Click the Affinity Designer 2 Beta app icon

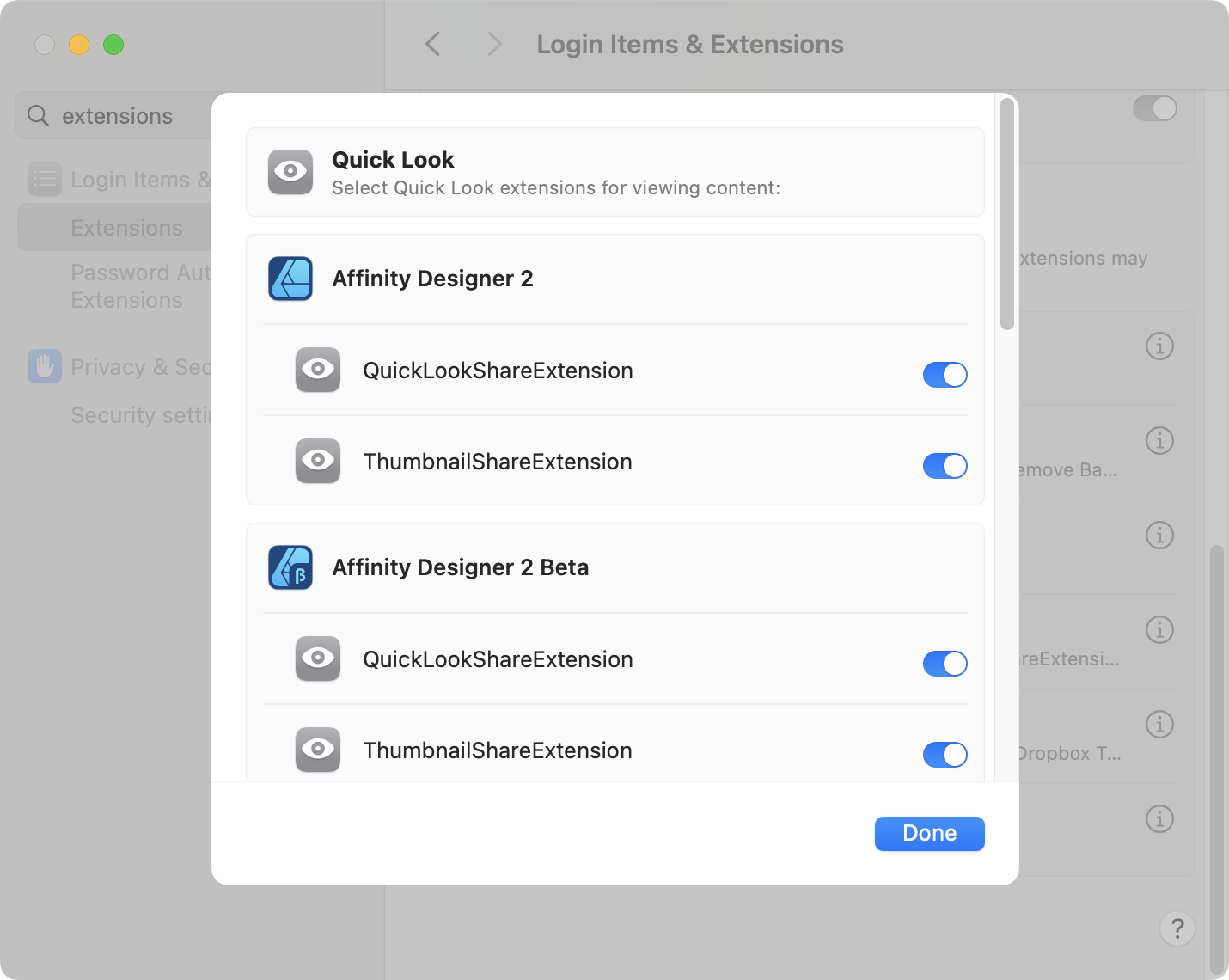[290, 567]
